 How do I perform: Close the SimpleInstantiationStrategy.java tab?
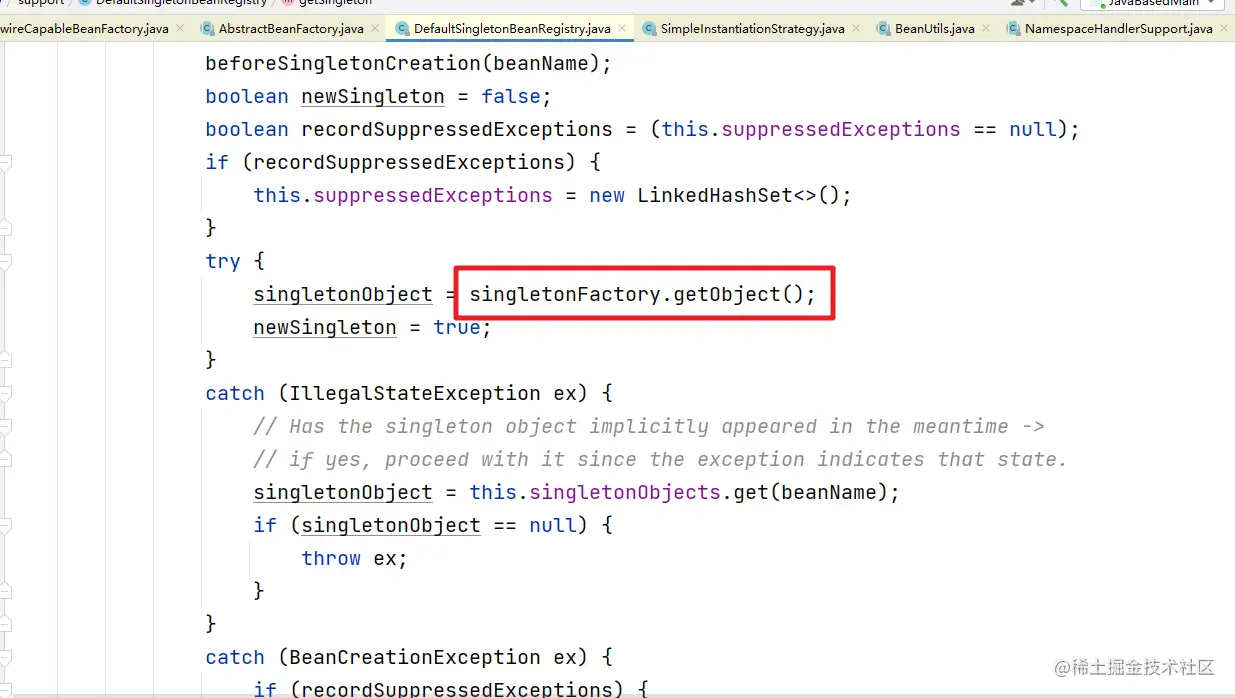pos(856,29)
